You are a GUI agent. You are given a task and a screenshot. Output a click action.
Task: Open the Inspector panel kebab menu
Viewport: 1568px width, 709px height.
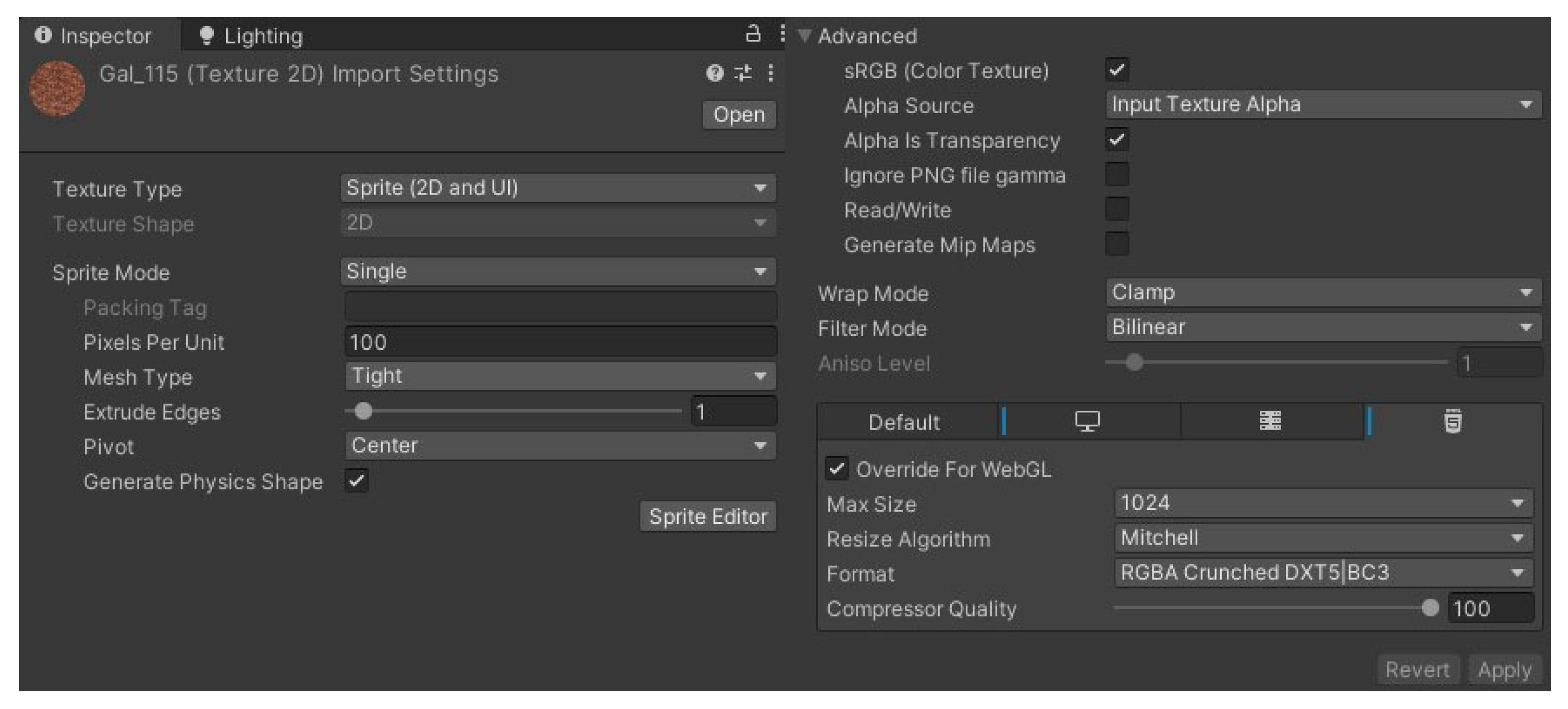(782, 33)
